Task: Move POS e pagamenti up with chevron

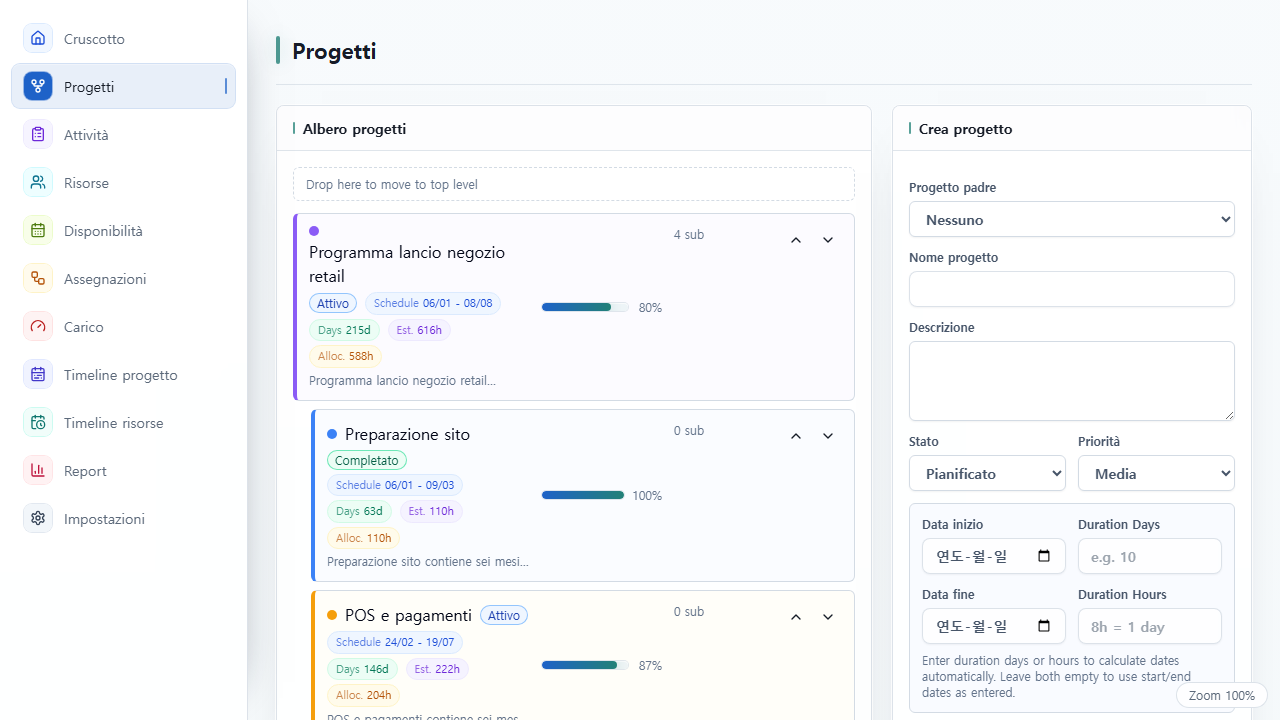Action: (x=796, y=617)
